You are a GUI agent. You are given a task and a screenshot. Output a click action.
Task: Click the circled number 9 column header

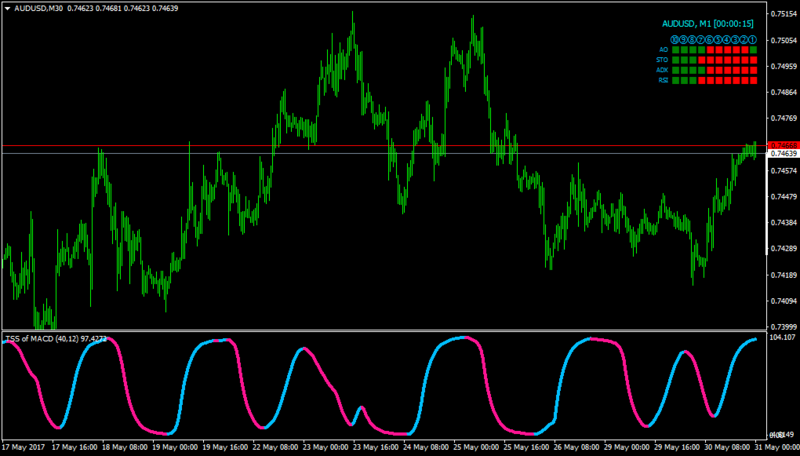pos(684,40)
